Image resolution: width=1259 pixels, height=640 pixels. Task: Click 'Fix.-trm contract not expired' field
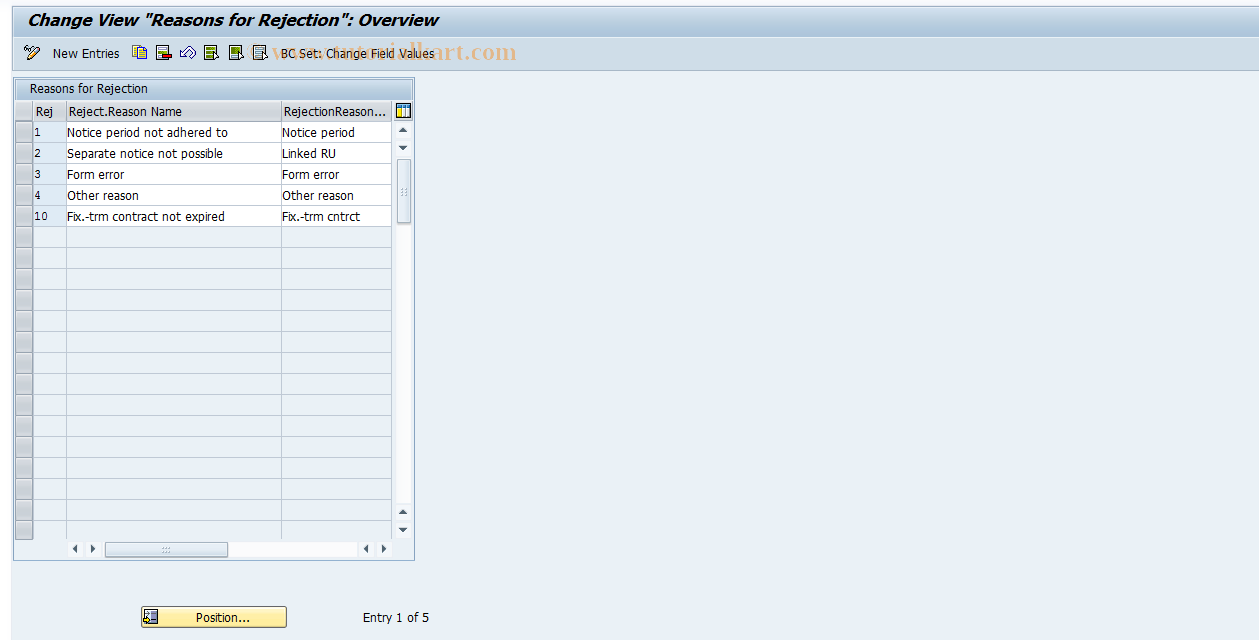click(x=174, y=216)
